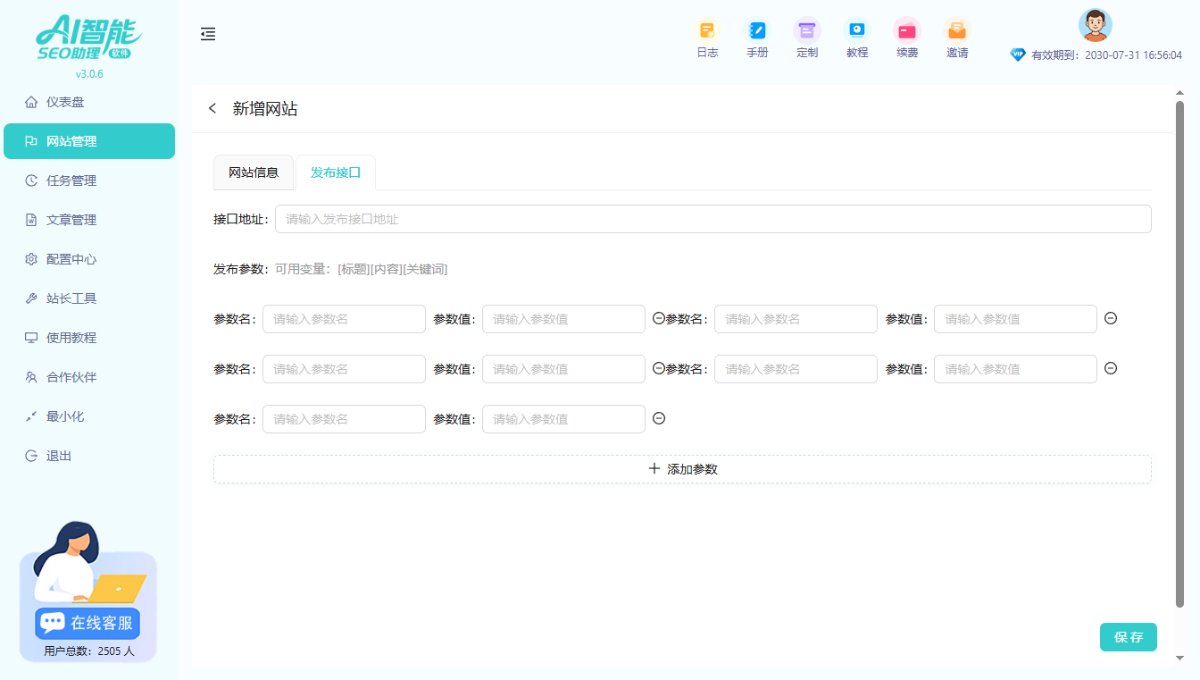Open 仪表盘 dashboard in sidebar
Screen dimensions: 1200x680
[89, 102]
